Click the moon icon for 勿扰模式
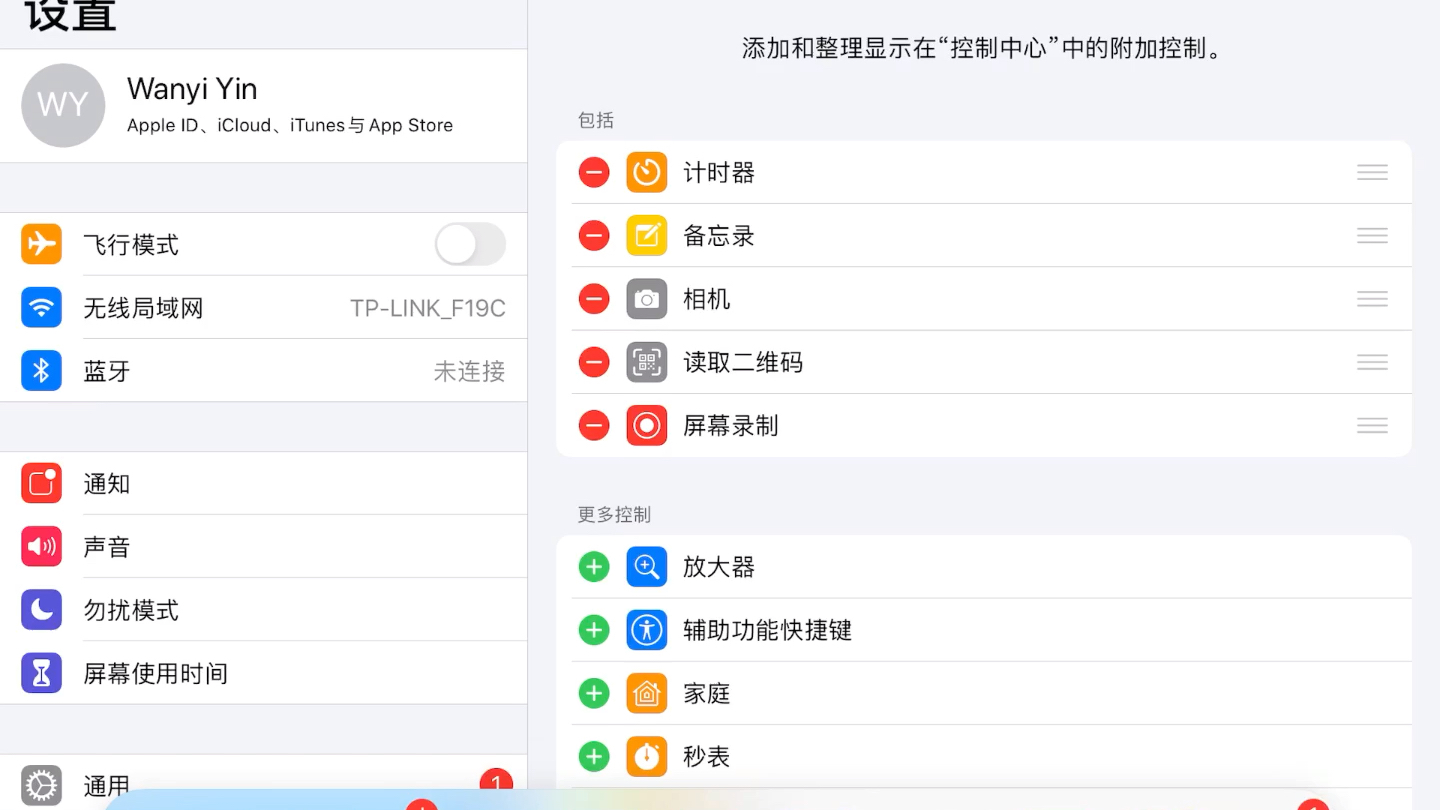The width and height of the screenshot is (1440, 810). click(41, 610)
